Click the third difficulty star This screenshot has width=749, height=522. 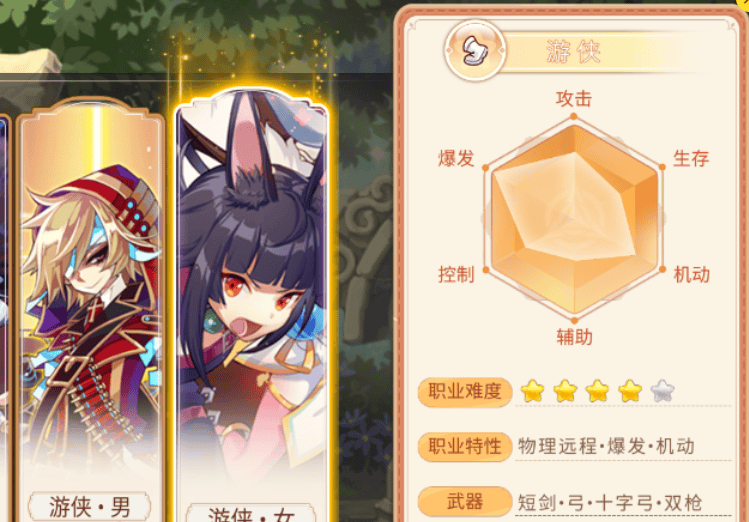598,391
